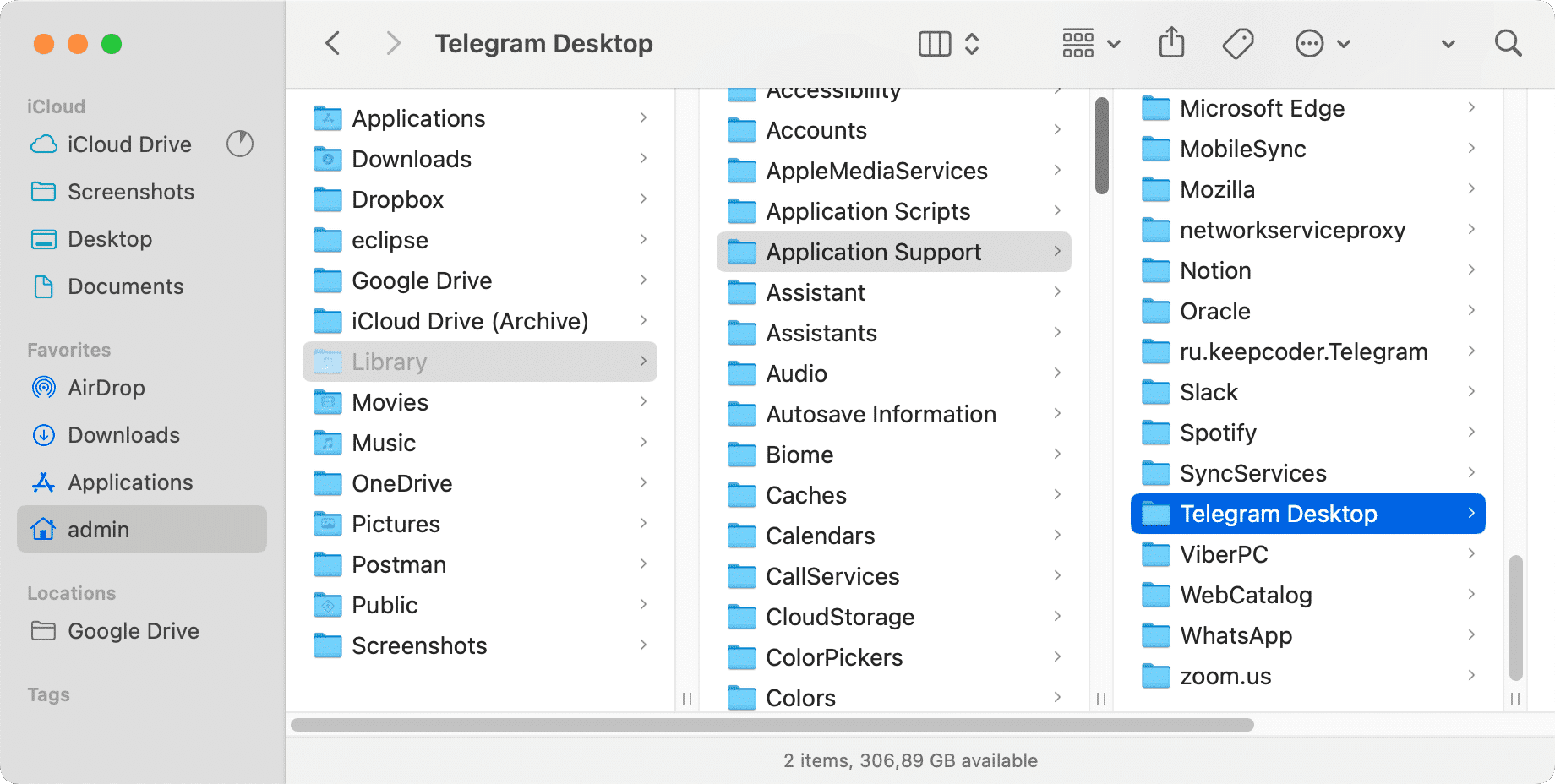The height and width of the screenshot is (784, 1555).
Task: Click the Share icon in the toolbar
Action: coord(1171,41)
